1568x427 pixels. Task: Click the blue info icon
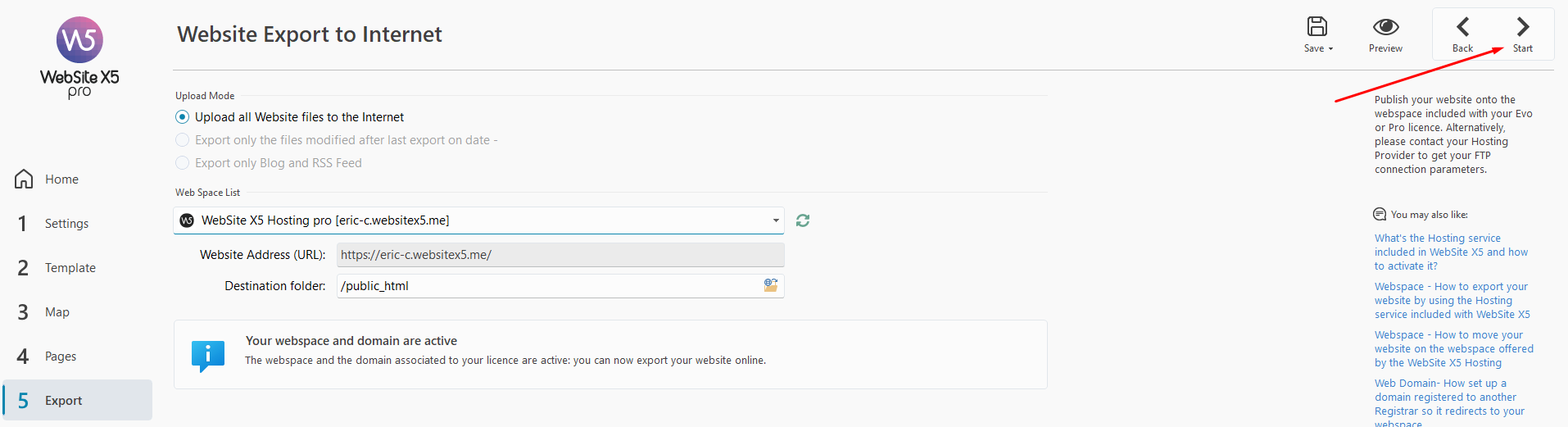pos(207,356)
